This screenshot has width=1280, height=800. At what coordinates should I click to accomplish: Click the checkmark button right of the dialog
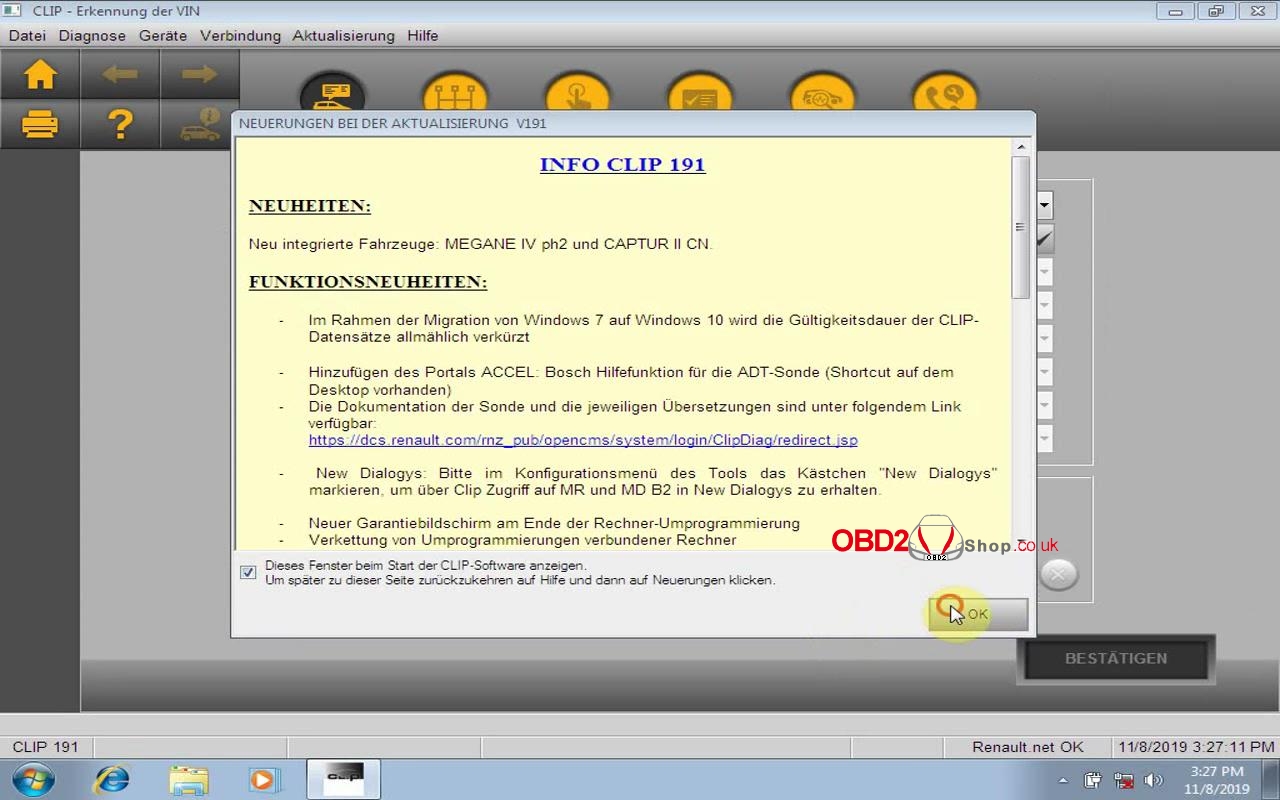point(1045,238)
